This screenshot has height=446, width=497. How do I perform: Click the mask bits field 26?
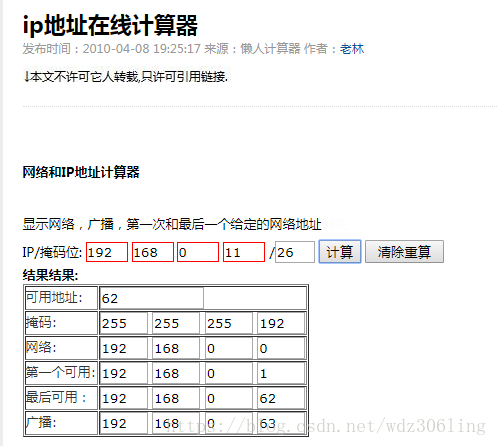tap(295, 252)
